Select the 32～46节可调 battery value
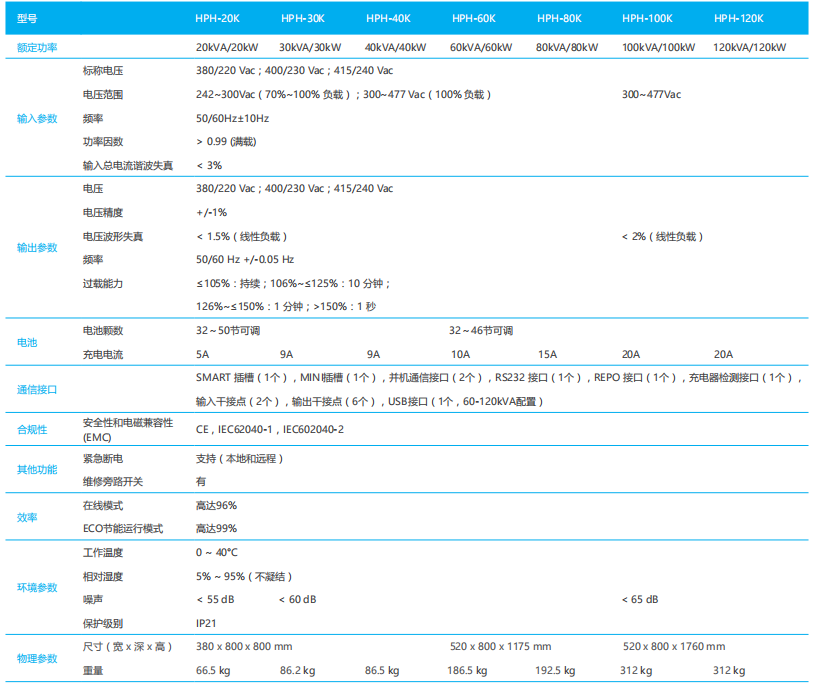The image size is (816, 690). click(x=481, y=331)
